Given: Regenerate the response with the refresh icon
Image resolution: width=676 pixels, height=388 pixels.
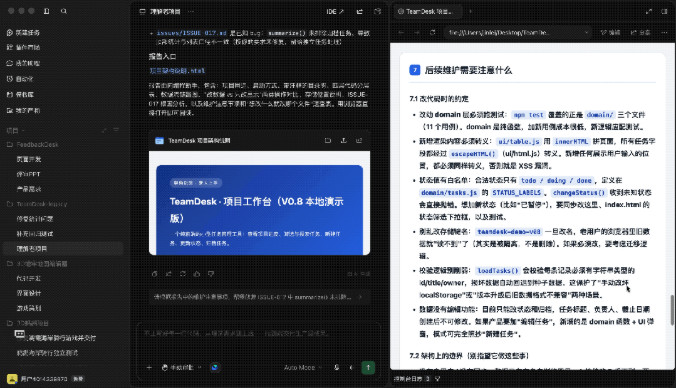Looking at the screenshot, I should (183, 274).
